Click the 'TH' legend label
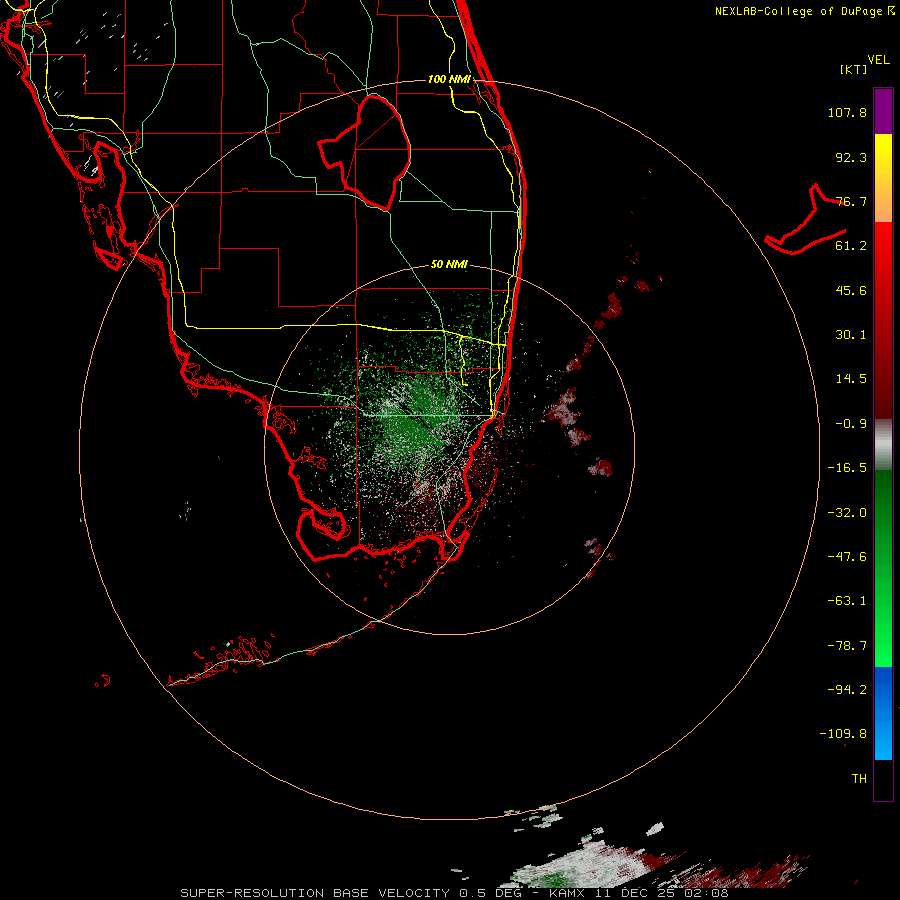900x900 pixels. (859, 779)
